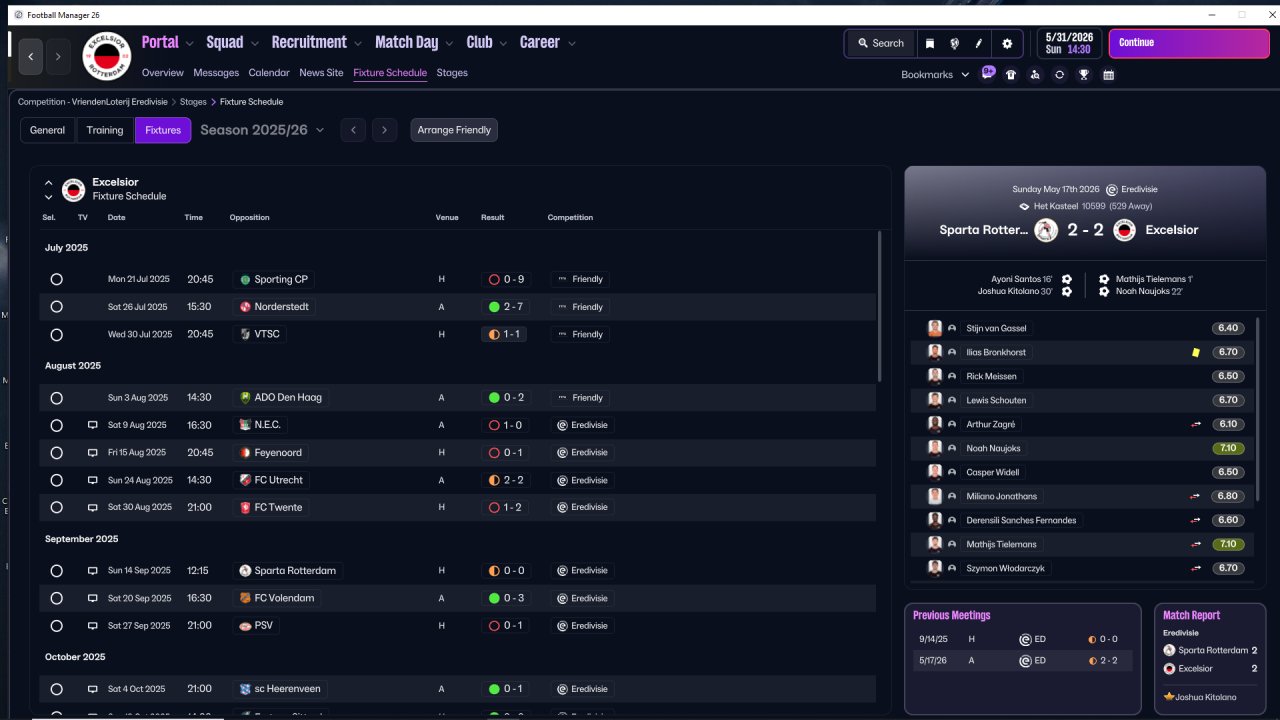Click the world globe icon in top toolbar
Viewport: 1280px width, 720px height.
click(955, 43)
